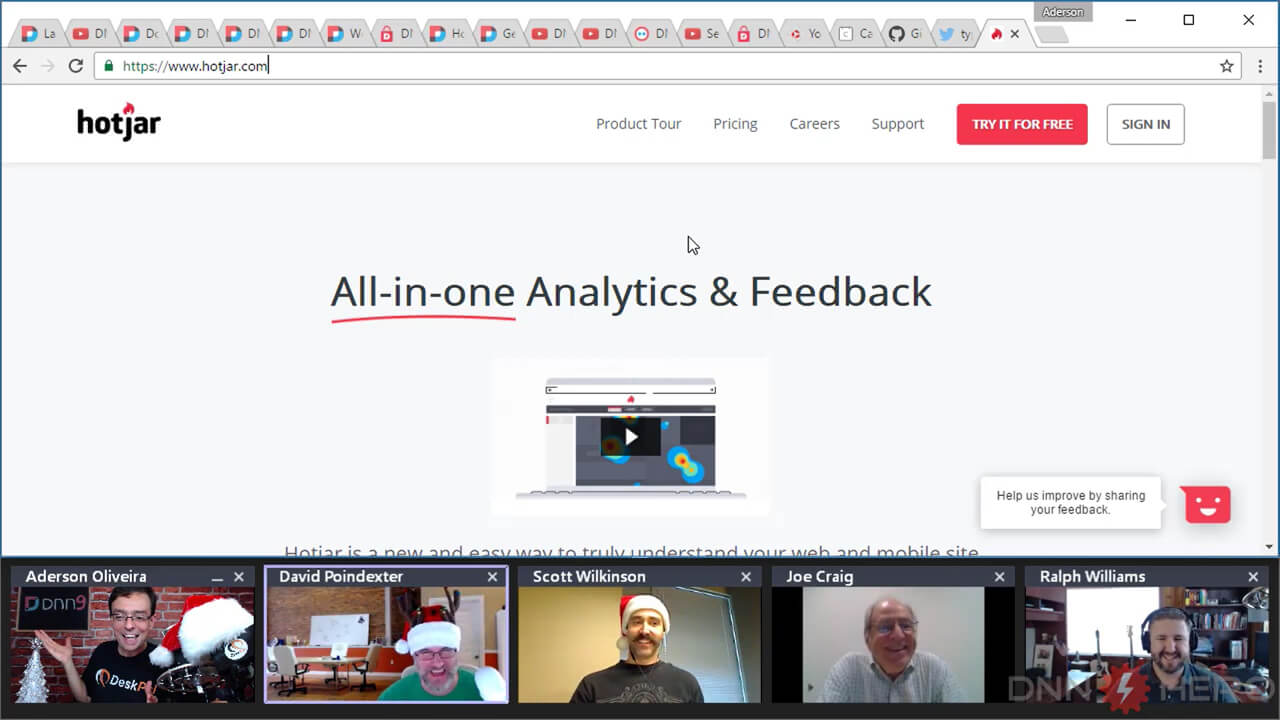Image resolution: width=1280 pixels, height=720 pixels.
Task: Switch to the tab labeled Ca
Action: 855,34
